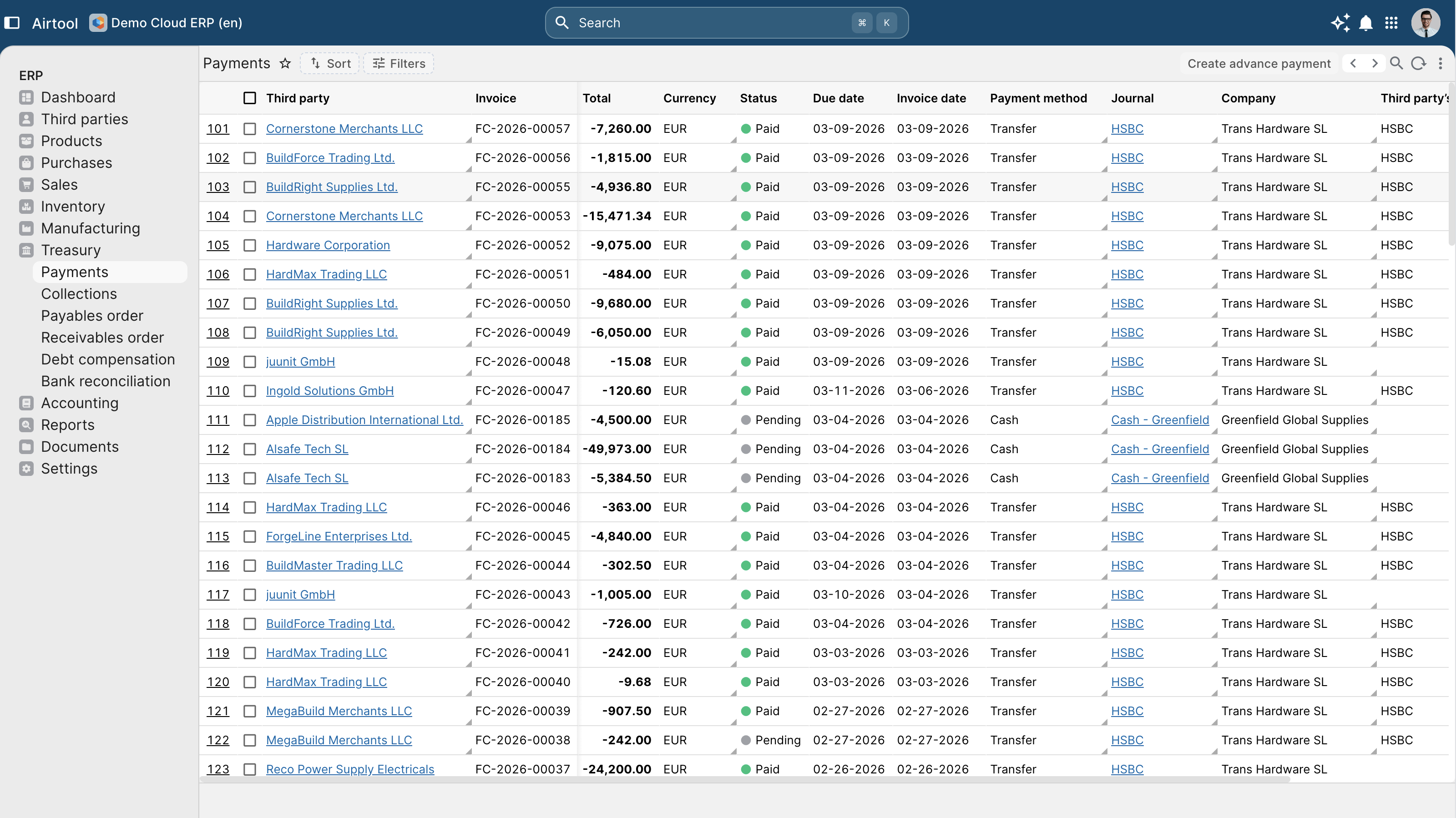1456x818 pixels.
Task: Click the Payment method column header
Action: (x=1038, y=98)
